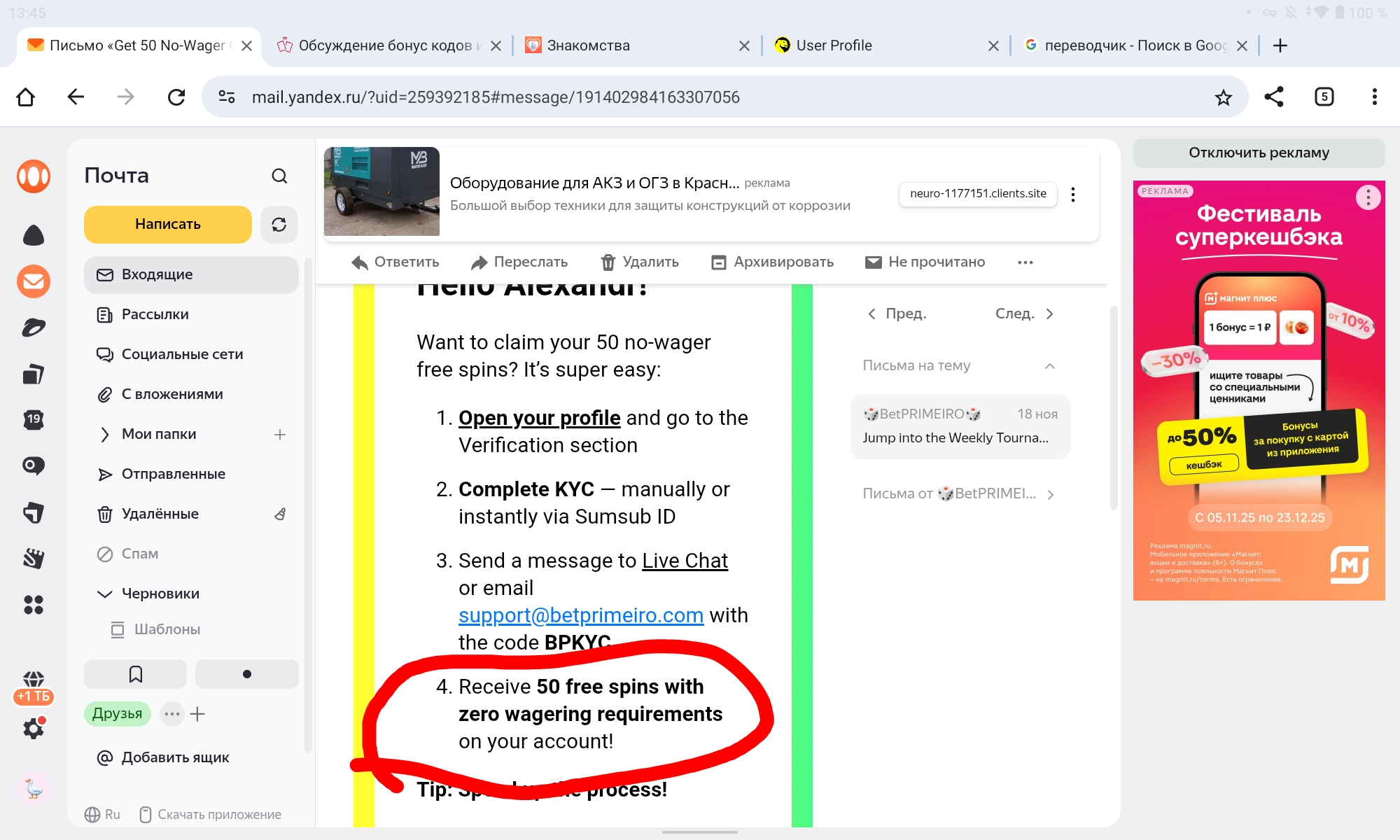Open Входящие inbox folder
1400x840 pixels.
pyautogui.click(x=157, y=274)
